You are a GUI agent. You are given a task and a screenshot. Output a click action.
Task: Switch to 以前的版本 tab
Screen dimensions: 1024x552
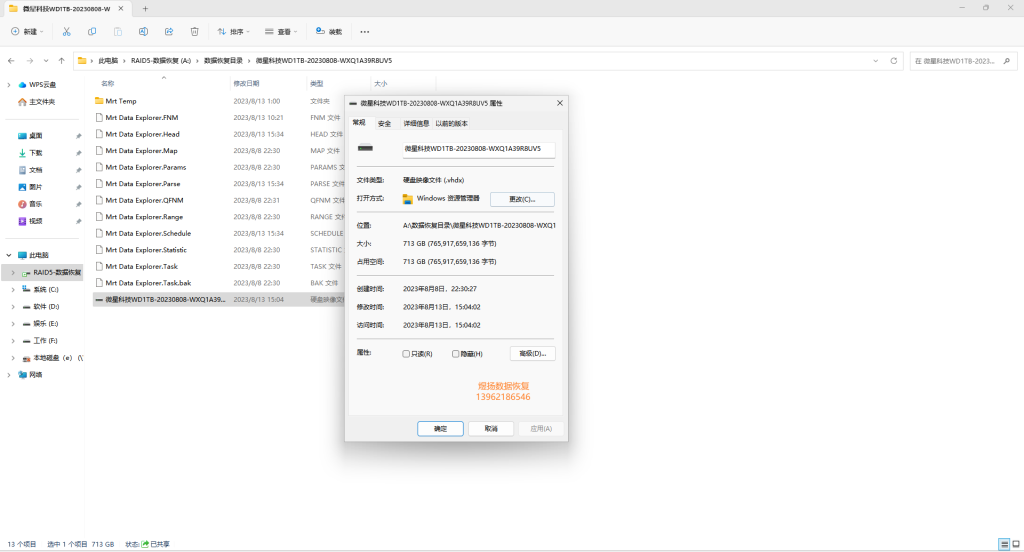(x=451, y=123)
